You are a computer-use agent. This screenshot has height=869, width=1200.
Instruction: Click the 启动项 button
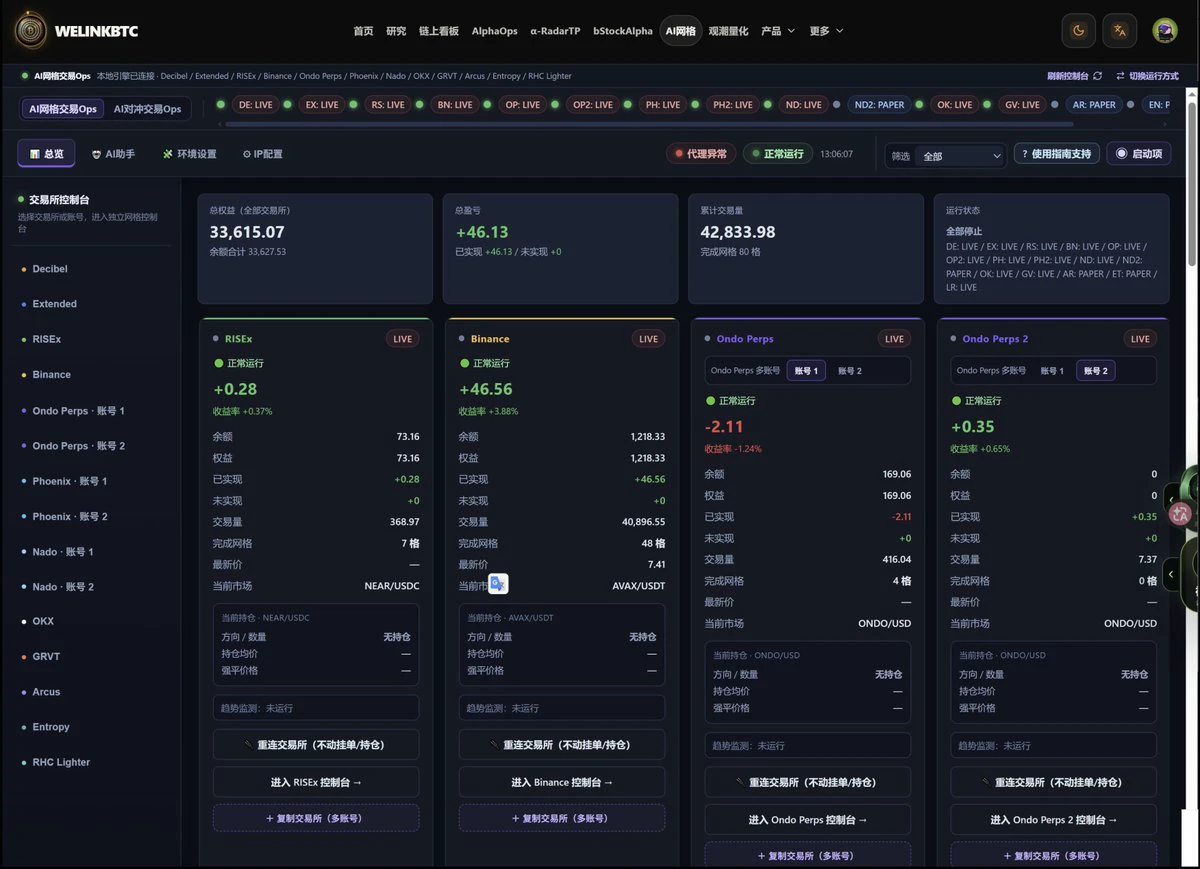click(1138, 154)
